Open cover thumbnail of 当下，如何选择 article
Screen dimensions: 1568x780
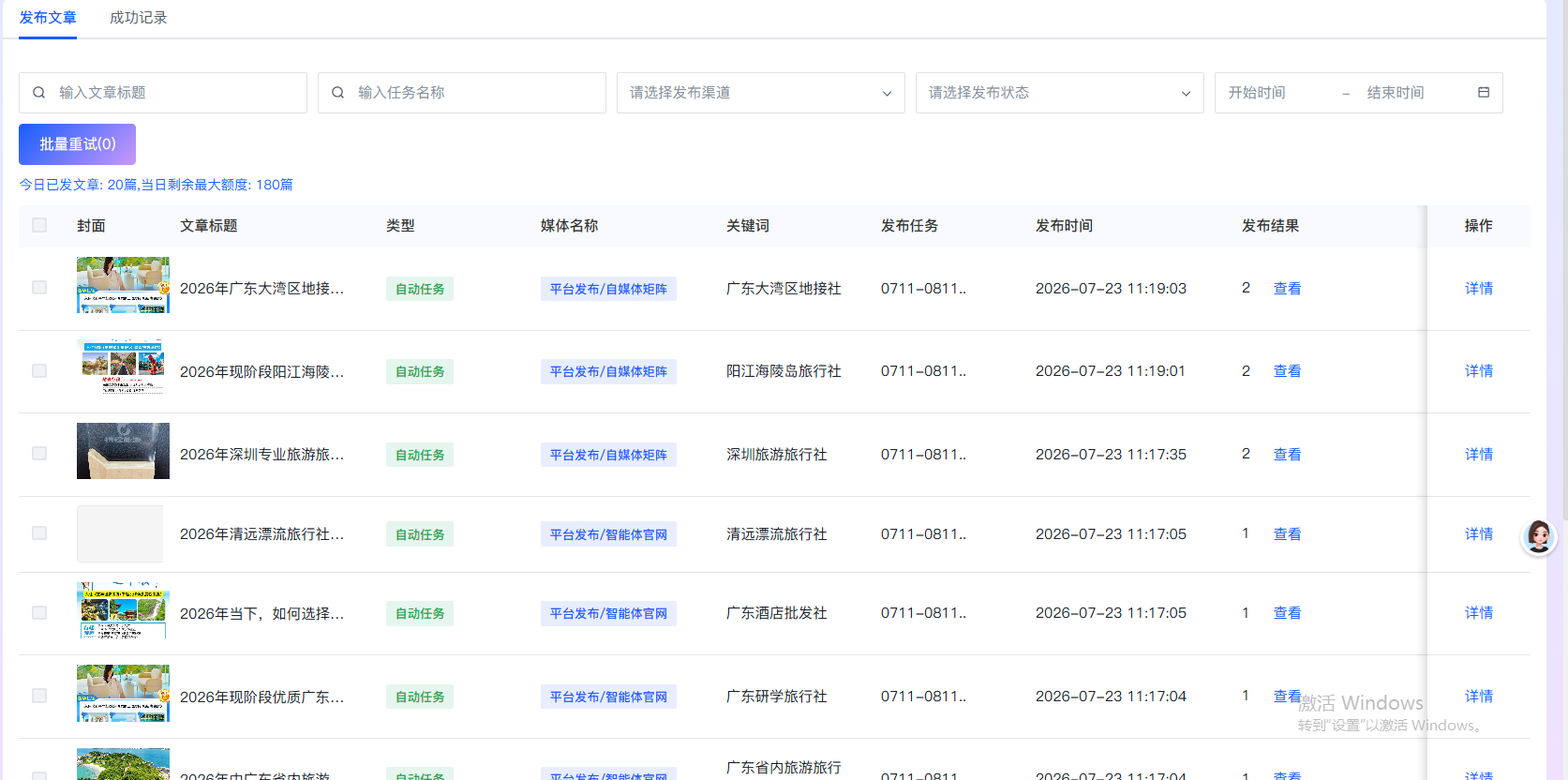pyautogui.click(x=123, y=610)
